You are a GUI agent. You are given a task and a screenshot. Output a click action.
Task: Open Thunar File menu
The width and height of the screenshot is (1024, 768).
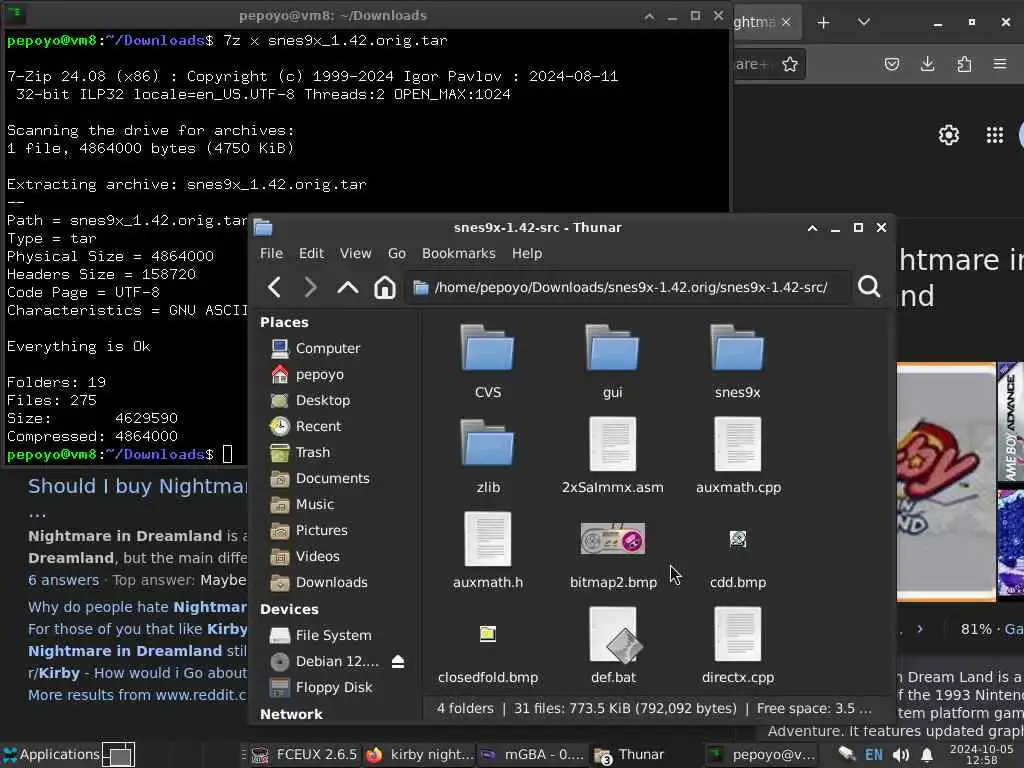(x=271, y=253)
